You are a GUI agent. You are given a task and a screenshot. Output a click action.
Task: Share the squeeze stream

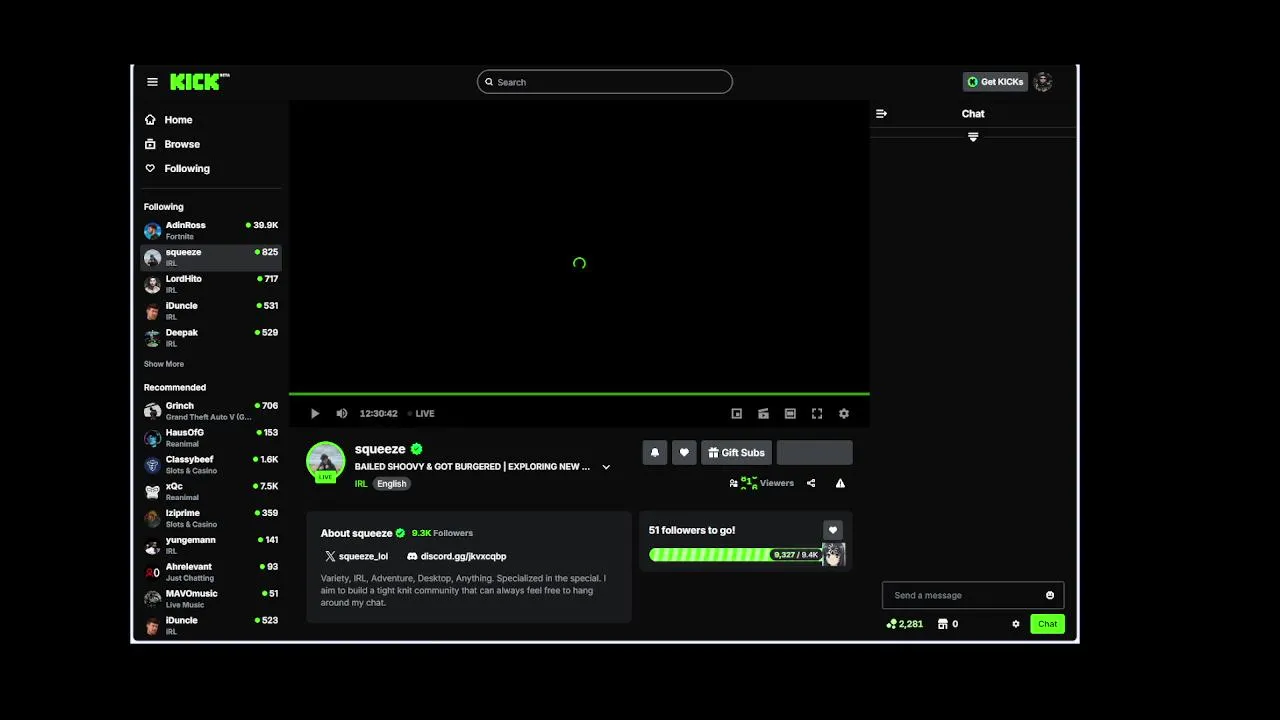(x=811, y=483)
